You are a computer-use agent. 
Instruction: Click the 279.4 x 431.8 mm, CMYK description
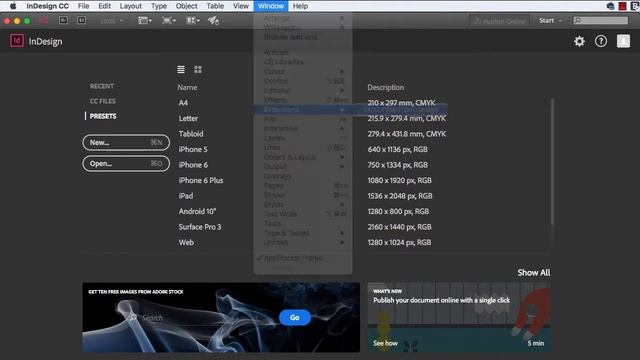(x=407, y=134)
